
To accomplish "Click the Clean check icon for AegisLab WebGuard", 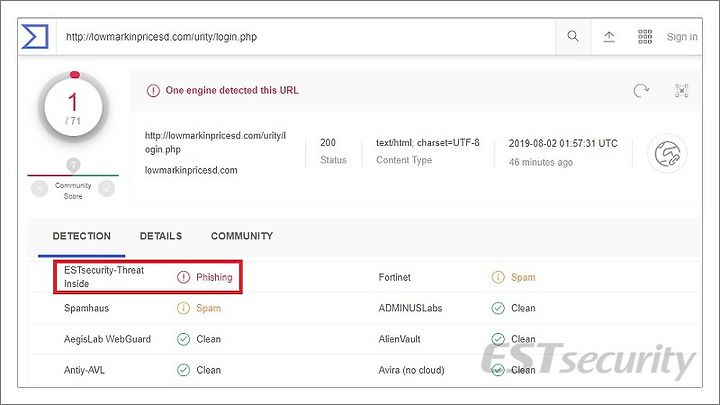I will click(x=183, y=339).
